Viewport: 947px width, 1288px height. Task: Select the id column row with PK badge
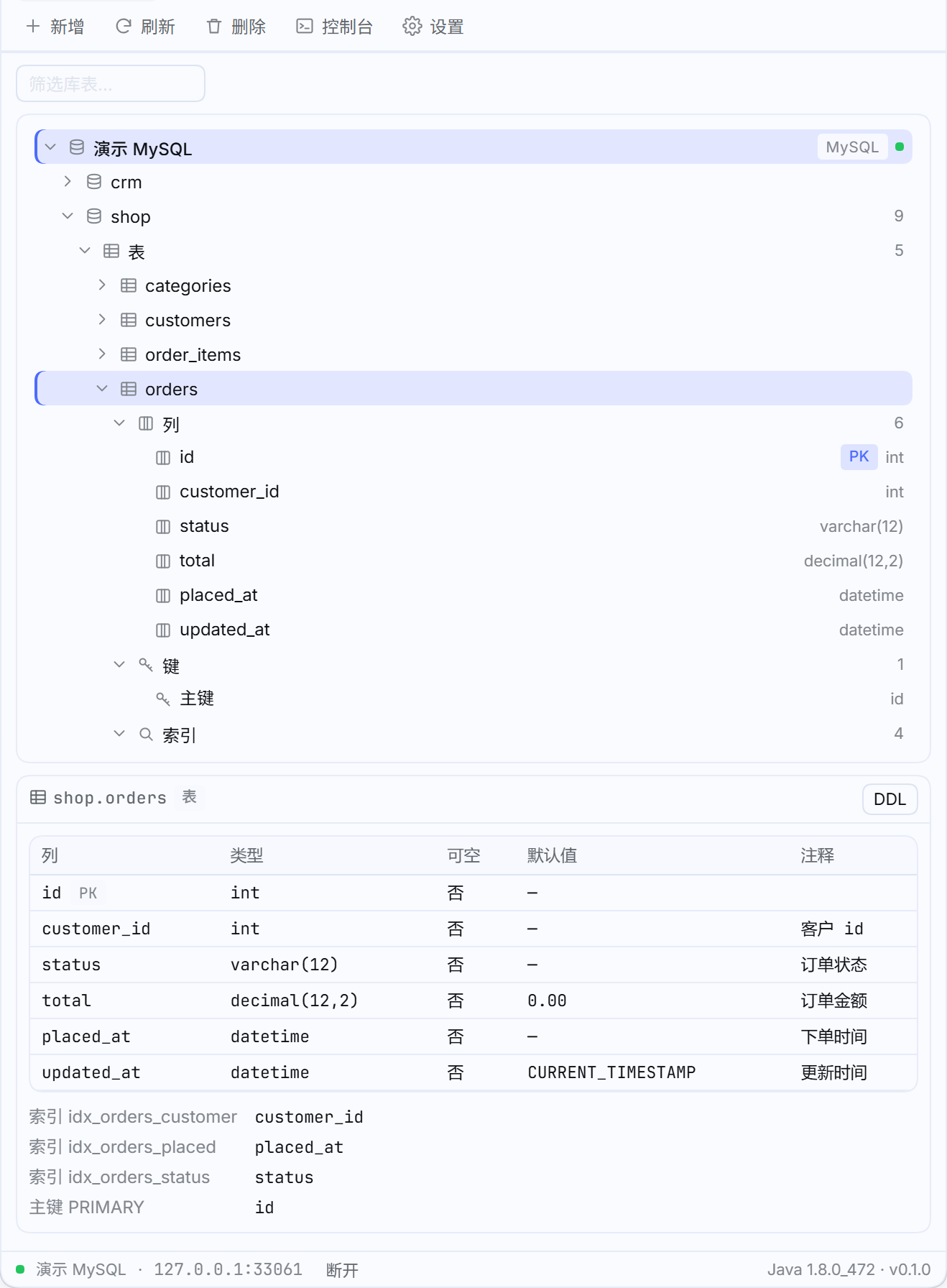[x=473, y=457]
